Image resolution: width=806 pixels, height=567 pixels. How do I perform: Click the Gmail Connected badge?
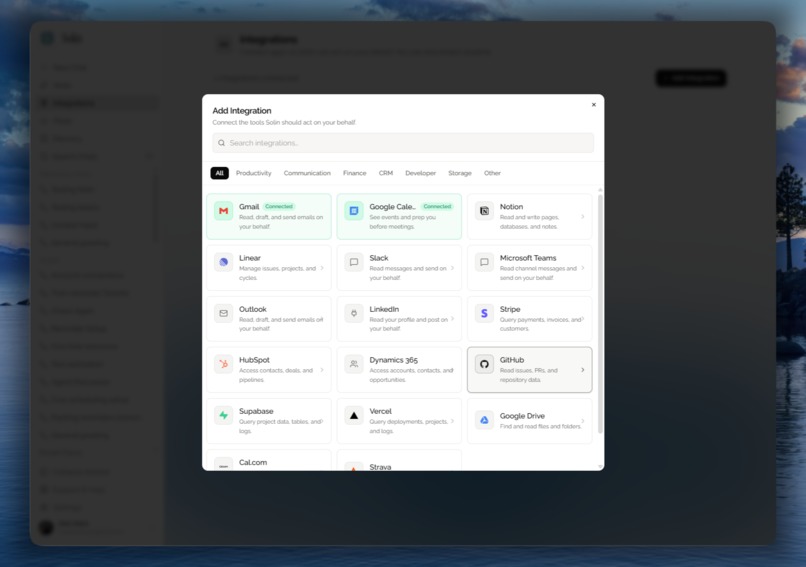(x=279, y=207)
